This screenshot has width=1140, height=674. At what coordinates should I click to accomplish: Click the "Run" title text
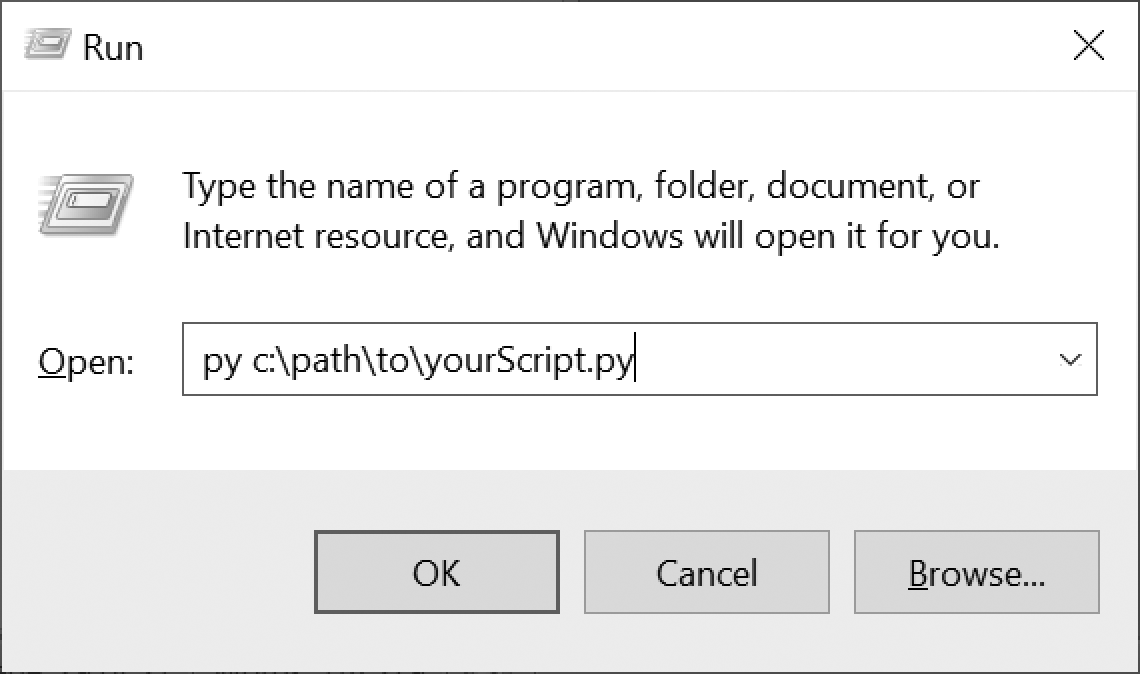pos(113,48)
